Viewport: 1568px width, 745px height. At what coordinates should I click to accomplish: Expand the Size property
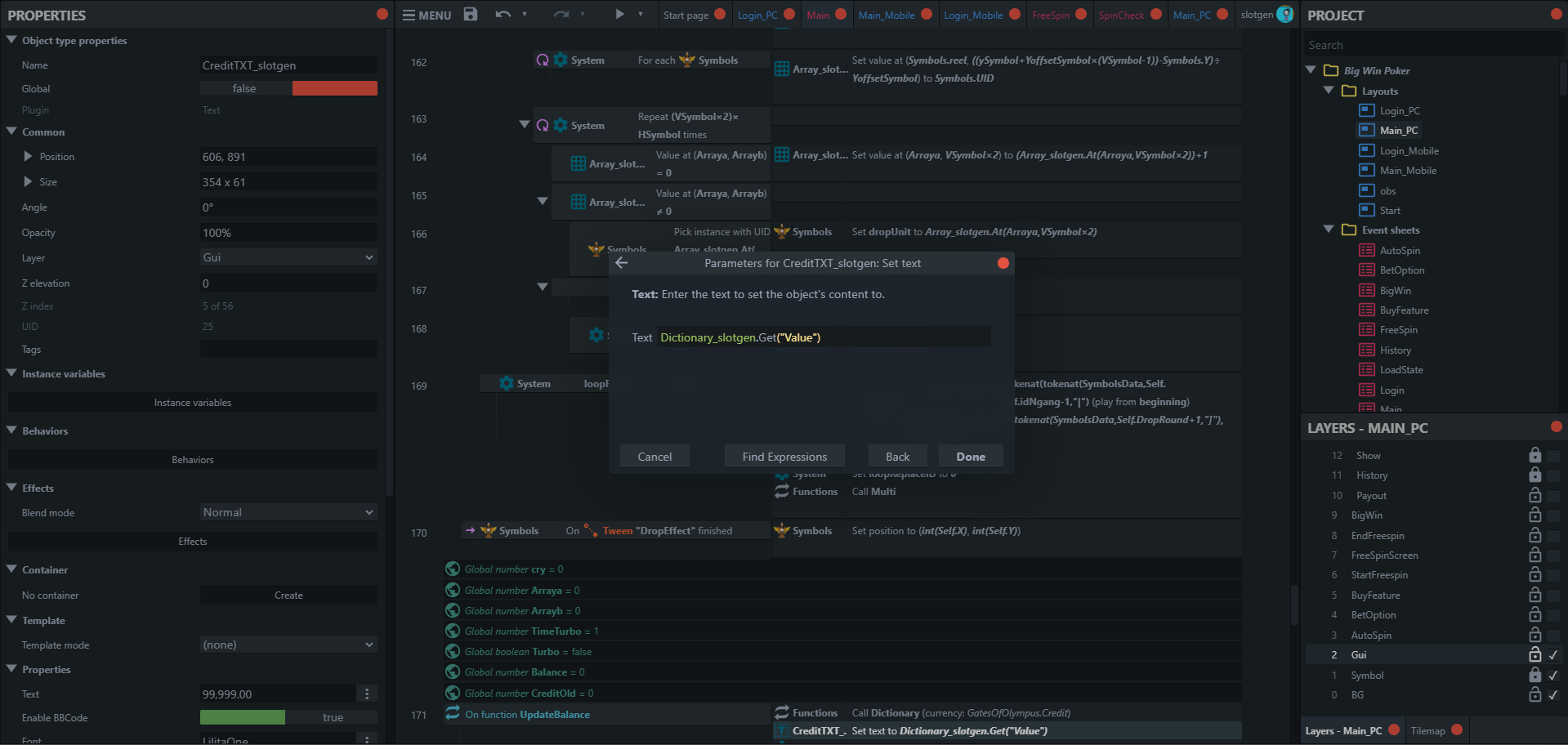point(28,181)
